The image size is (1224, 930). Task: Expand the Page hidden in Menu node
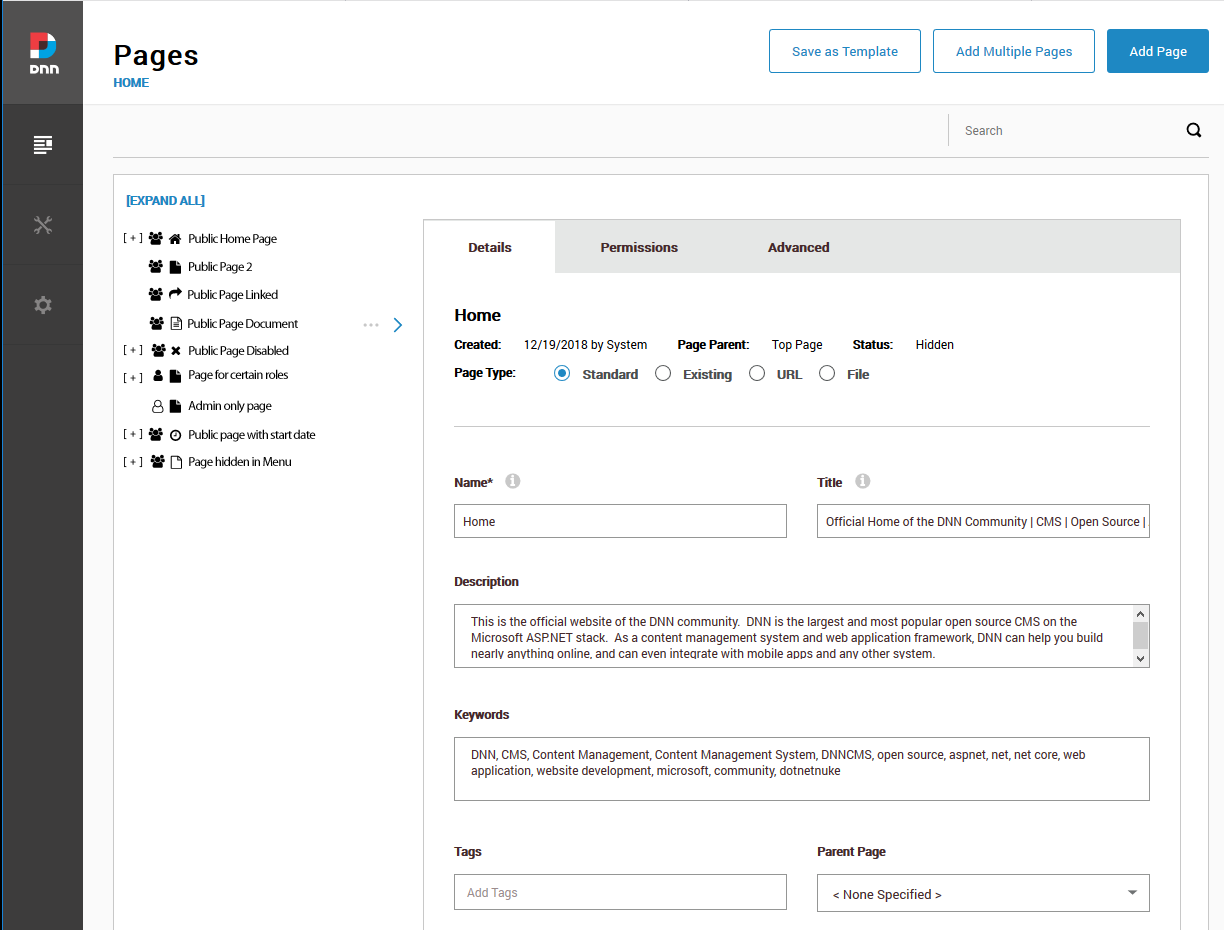[x=132, y=462]
